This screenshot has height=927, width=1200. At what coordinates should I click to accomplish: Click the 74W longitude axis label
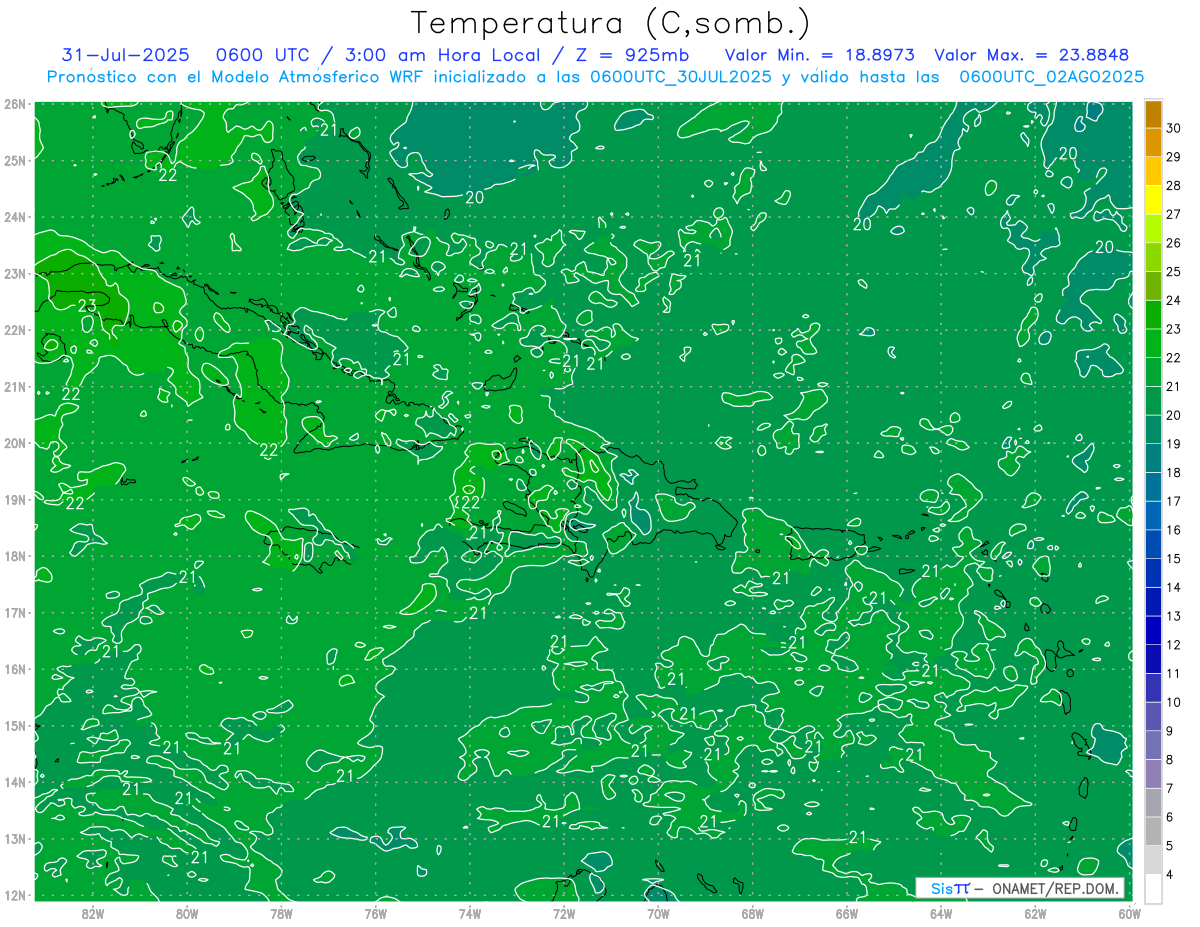coord(469,913)
